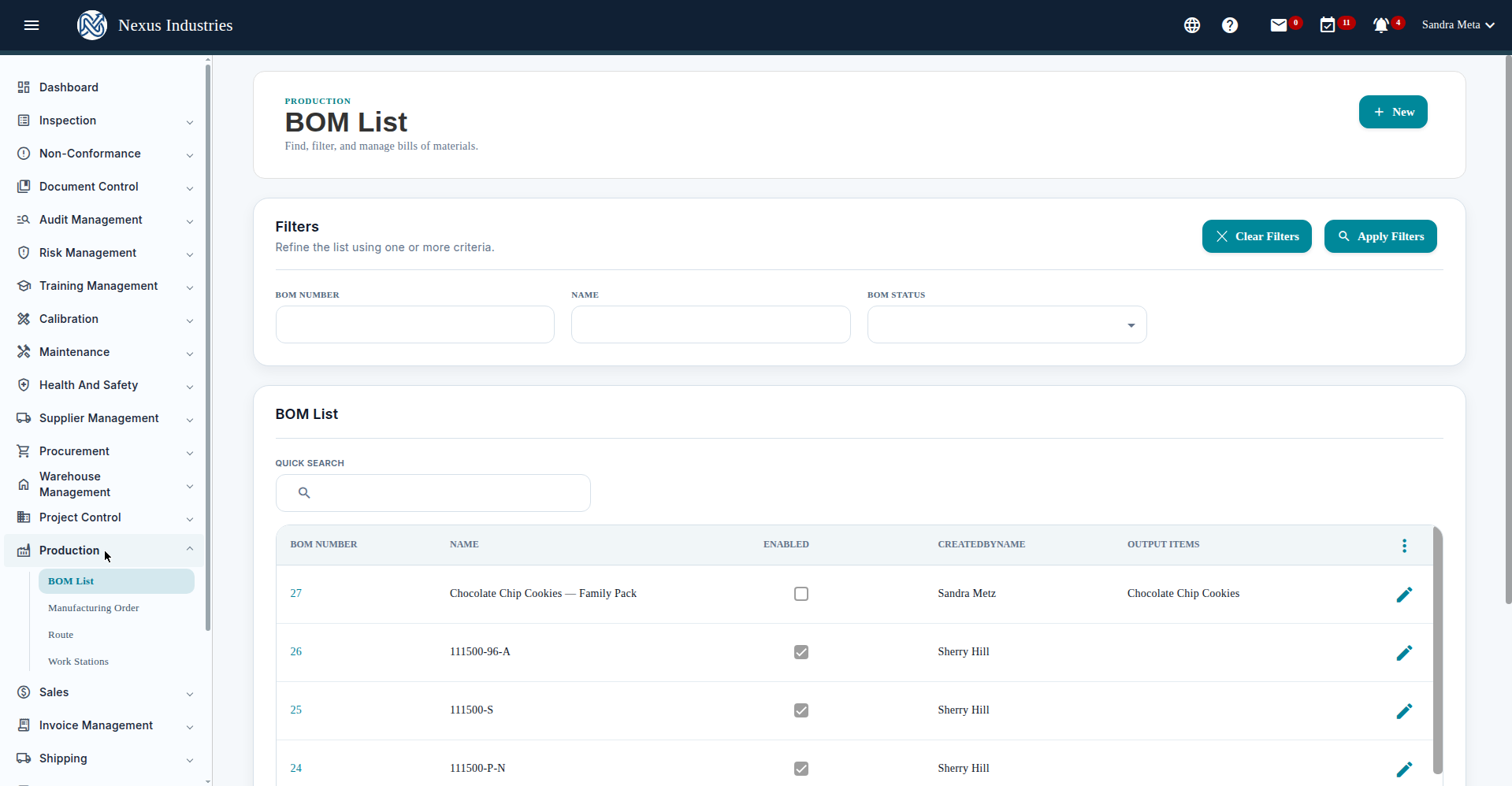Screen dimensions: 1512x786
Task: Open the notifications bell icon
Action: [1381, 25]
